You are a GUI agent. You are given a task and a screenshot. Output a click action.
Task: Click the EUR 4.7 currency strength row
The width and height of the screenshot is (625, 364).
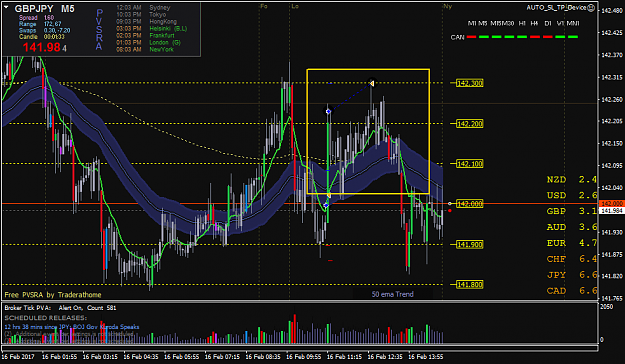click(572, 243)
